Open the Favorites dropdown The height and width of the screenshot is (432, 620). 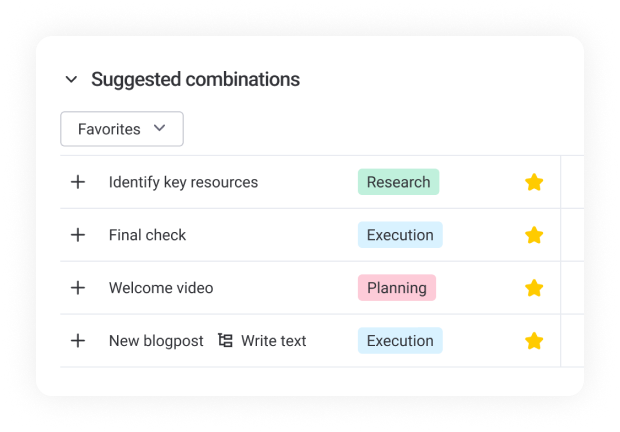point(122,129)
